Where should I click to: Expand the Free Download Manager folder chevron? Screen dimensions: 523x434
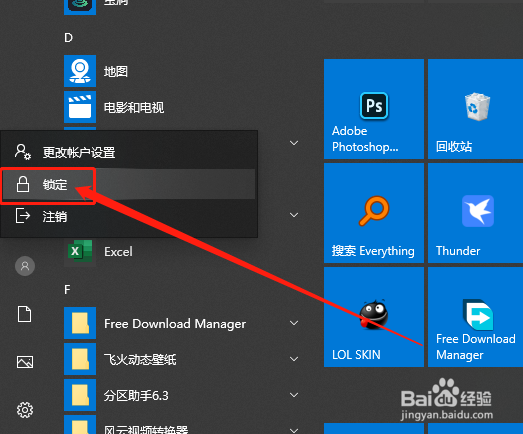point(294,323)
